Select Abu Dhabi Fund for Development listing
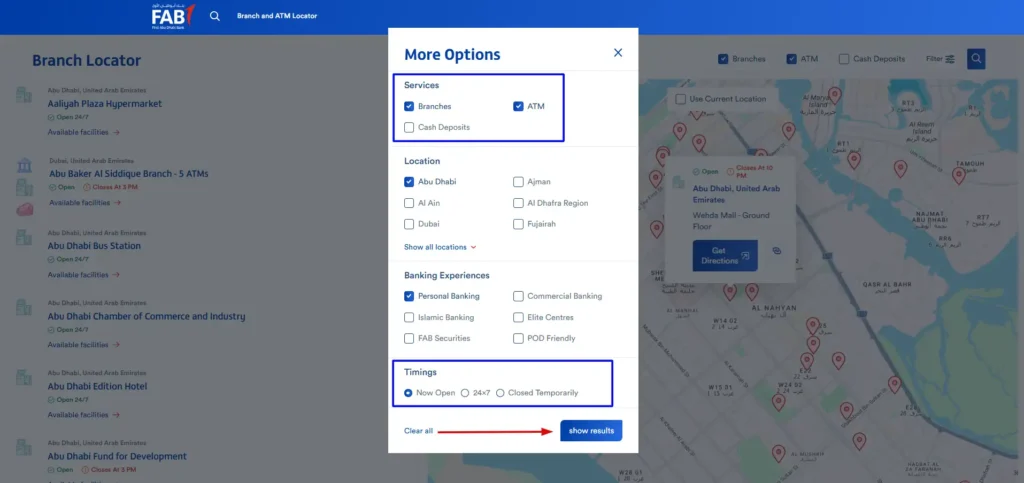 click(117, 456)
